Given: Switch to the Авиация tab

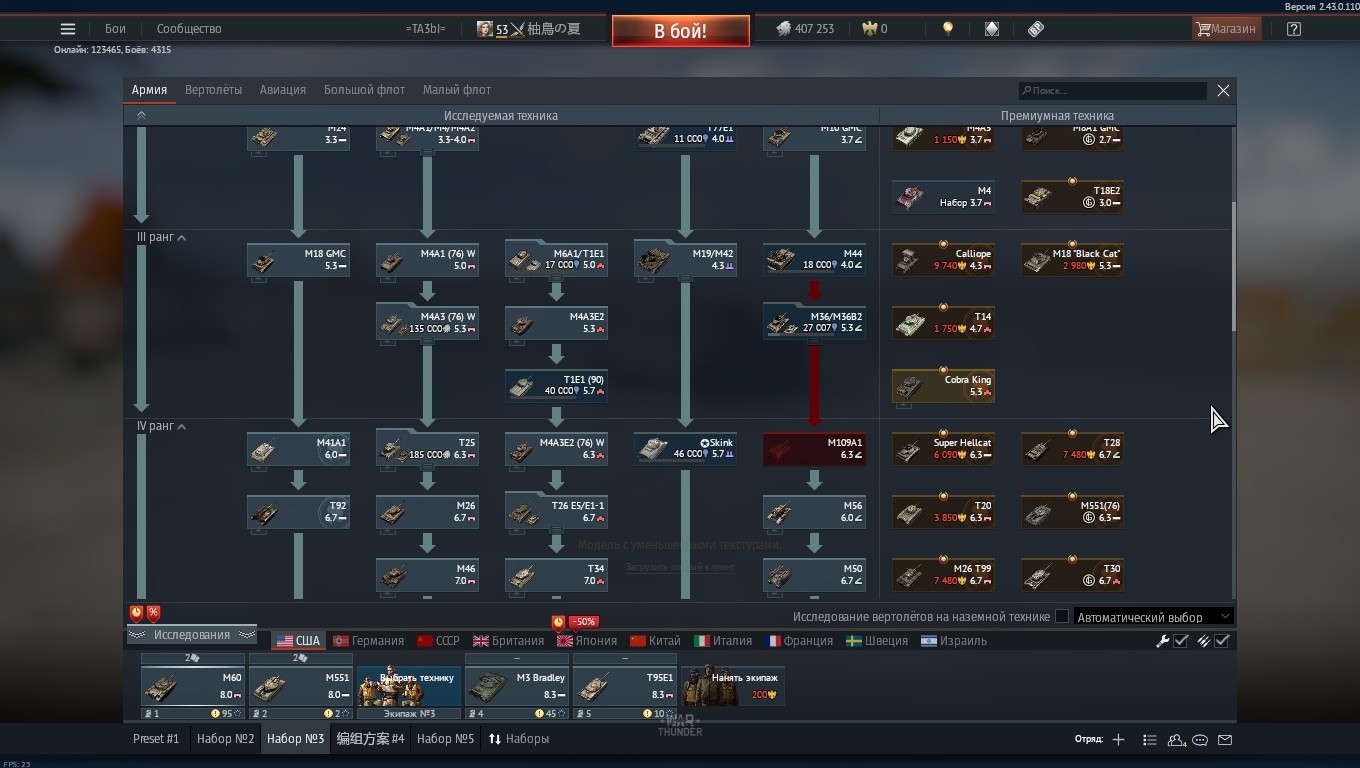Looking at the screenshot, I should [283, 90].
